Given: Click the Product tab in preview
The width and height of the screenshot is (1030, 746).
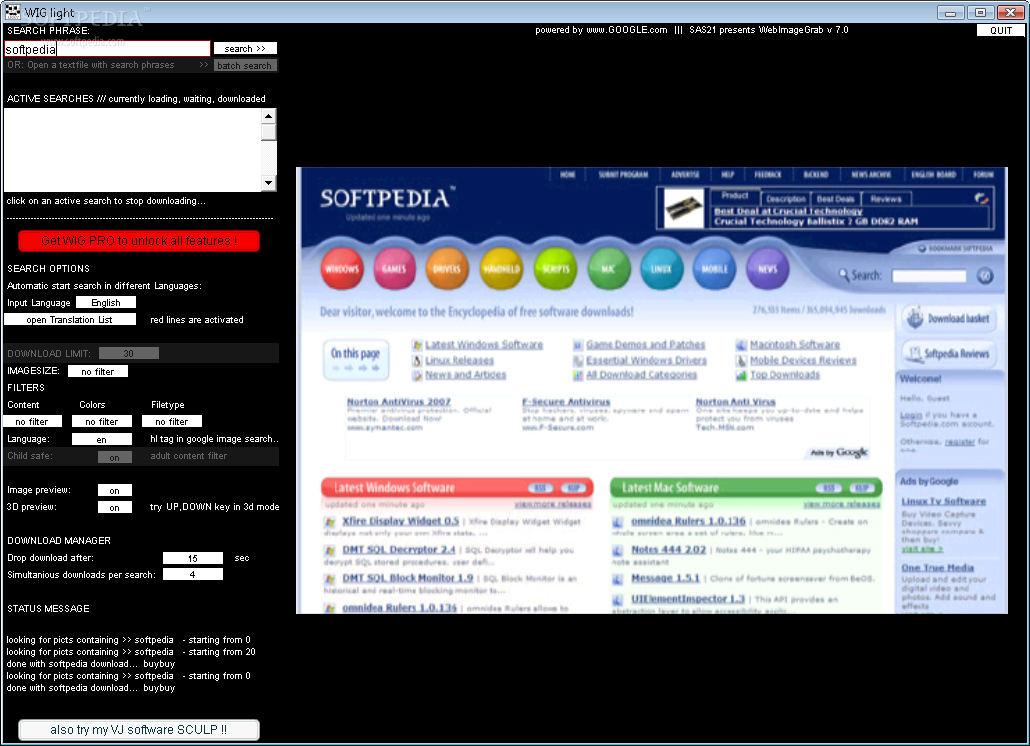Looking at the screenshot, I should click(x=734, y=196).
